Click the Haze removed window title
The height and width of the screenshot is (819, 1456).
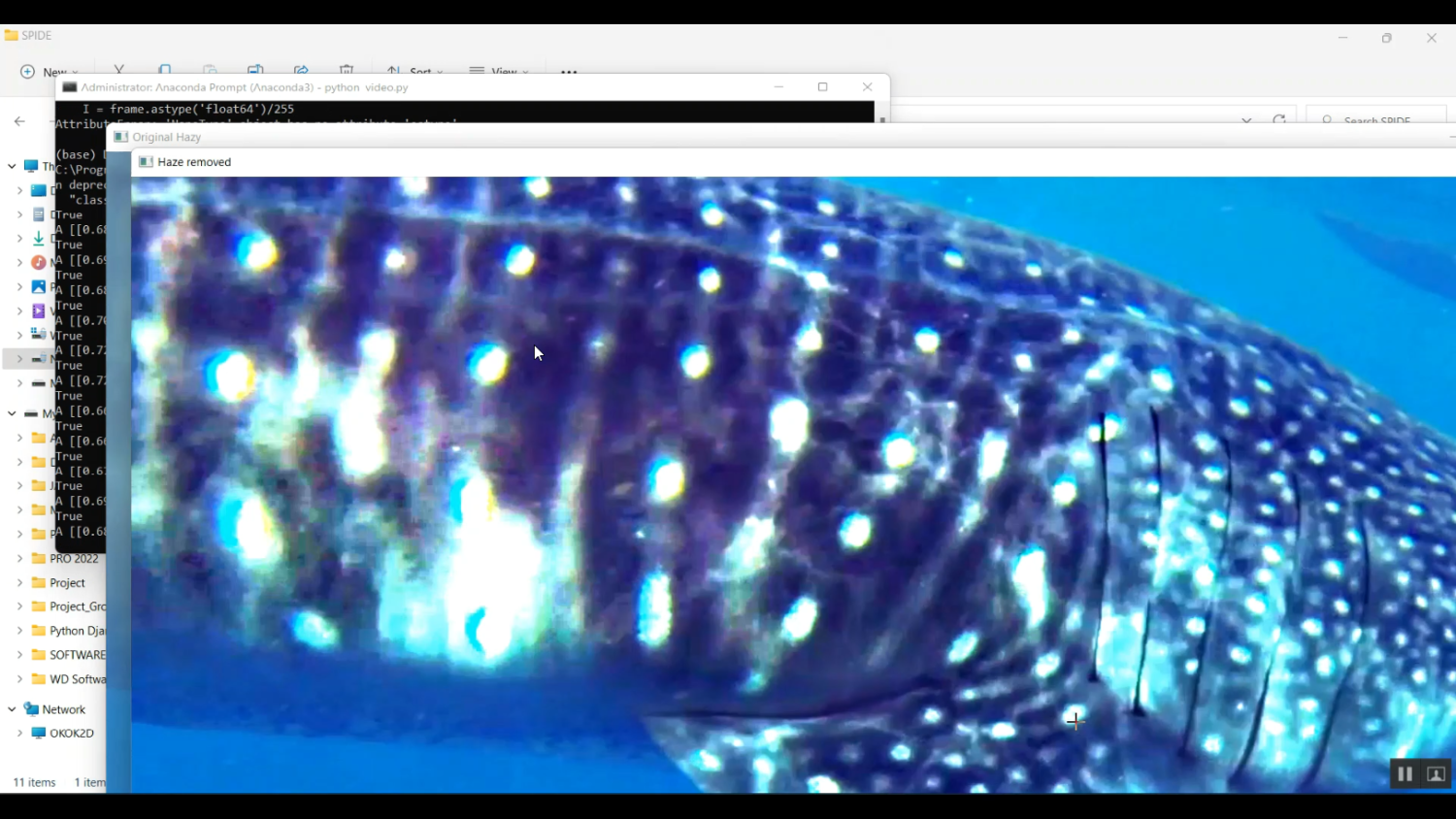coord(194,162)
